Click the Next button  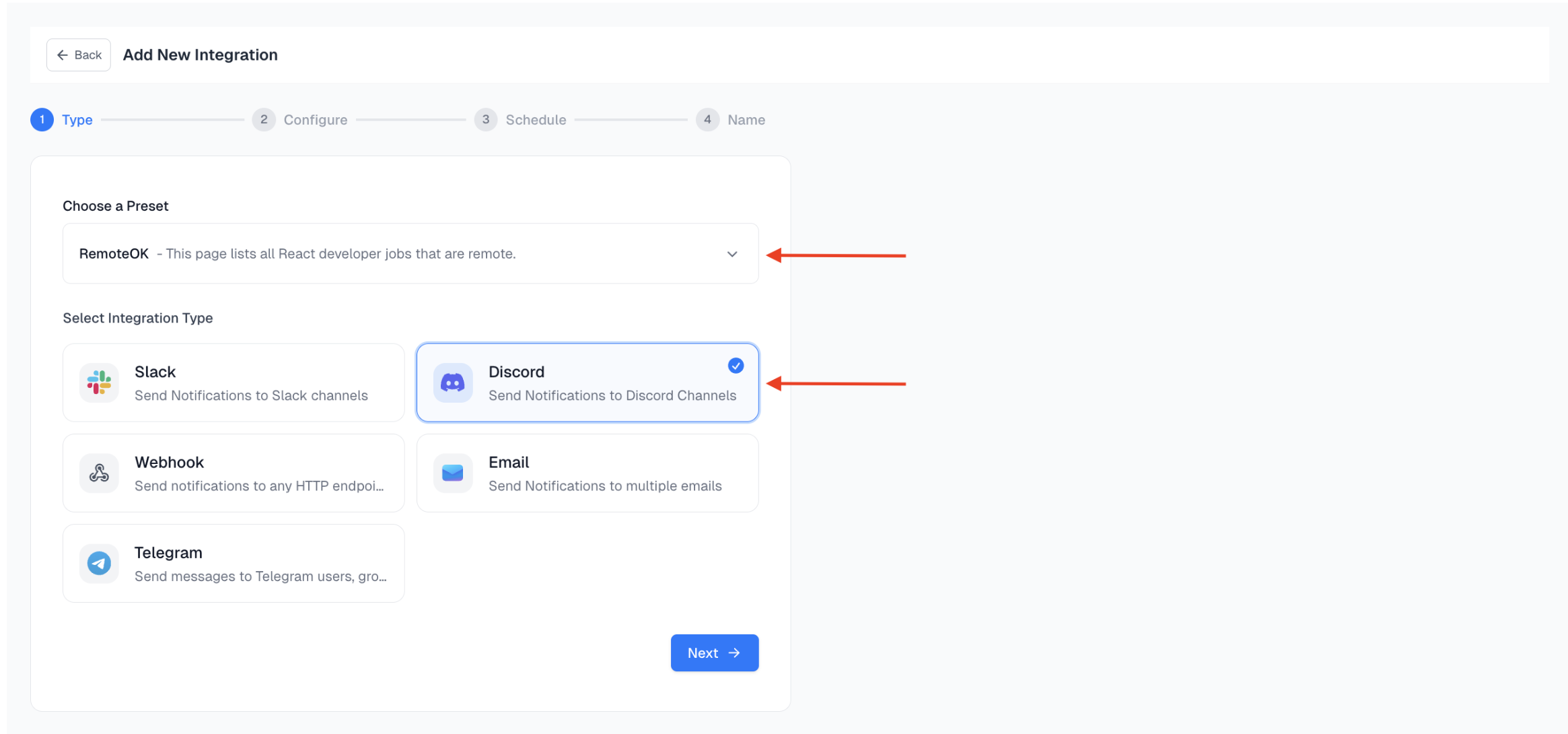point(714,653)
